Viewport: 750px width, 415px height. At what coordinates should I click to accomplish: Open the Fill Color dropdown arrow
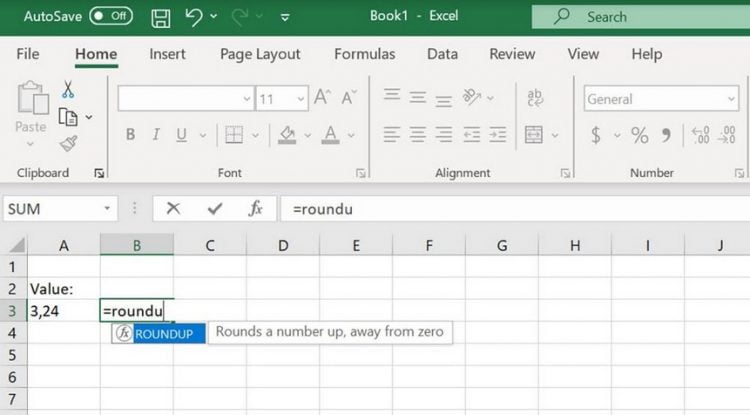tap(308, 135)
